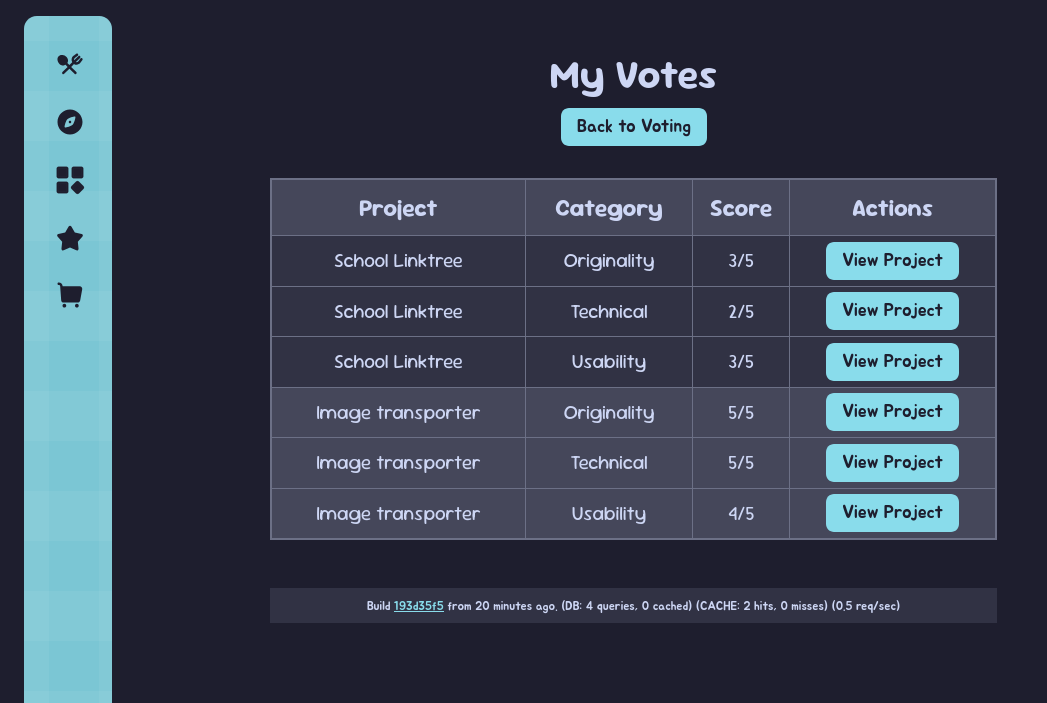View project for School Linktree Technical vote

(891, 311)
